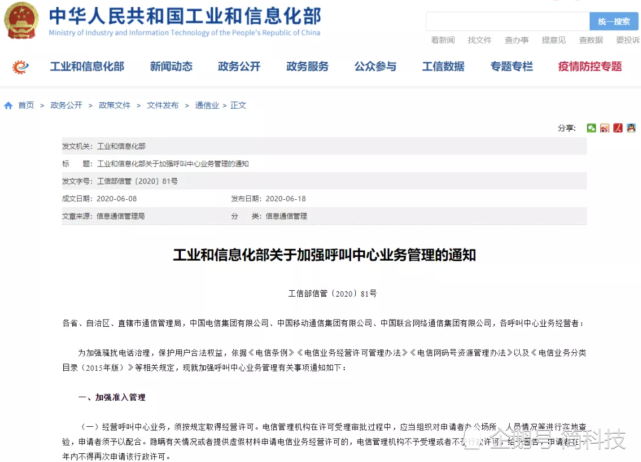This screenshot has height=462, width=641.
Task: Open the 工信数据 nav menu
Action: click(443, 67)
